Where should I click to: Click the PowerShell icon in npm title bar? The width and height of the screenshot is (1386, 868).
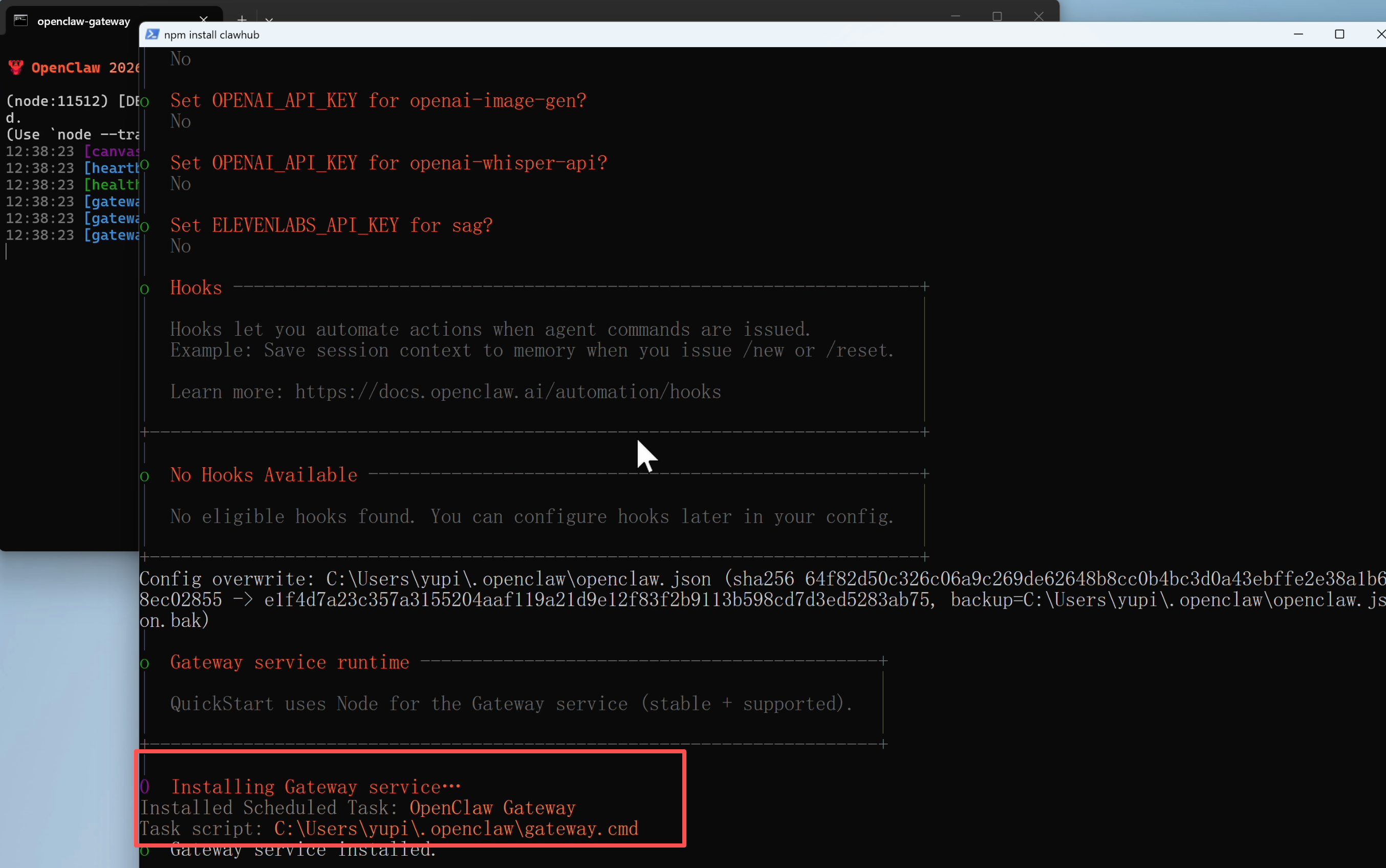[152, 34]
